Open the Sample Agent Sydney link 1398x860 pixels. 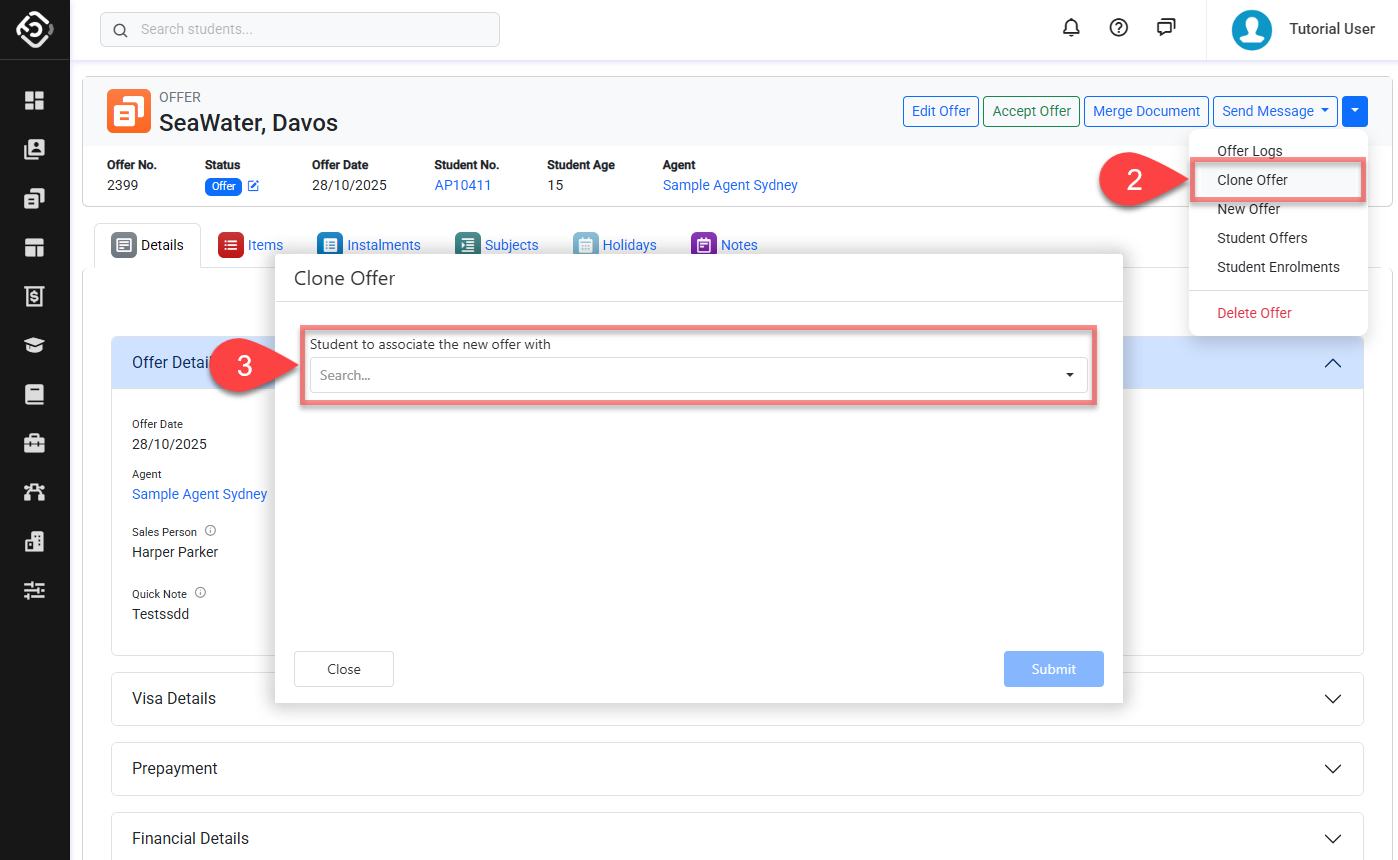[730, 185]
